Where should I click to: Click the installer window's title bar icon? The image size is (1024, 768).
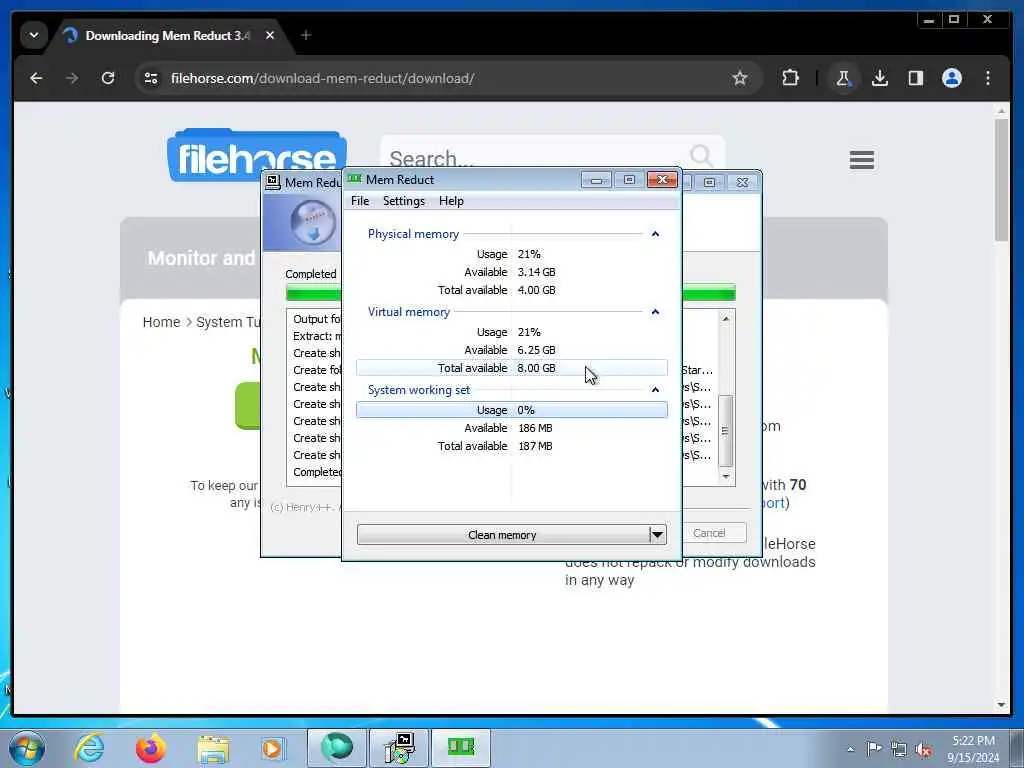[x=273, y=182]
